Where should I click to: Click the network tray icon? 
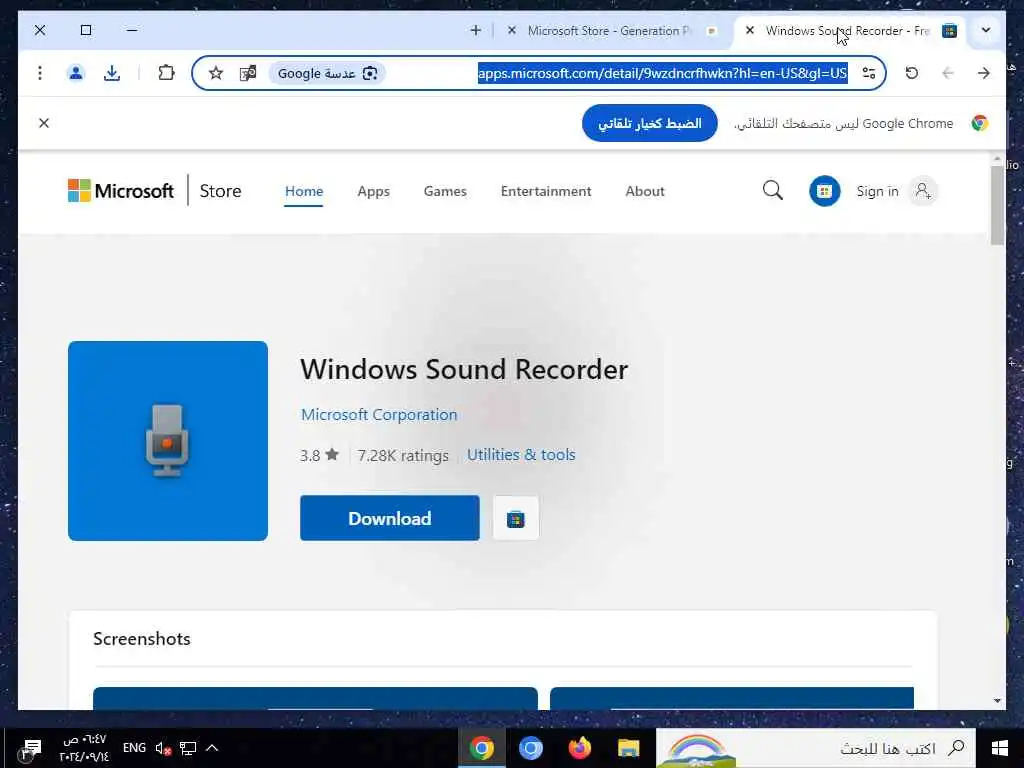[188, 748]
